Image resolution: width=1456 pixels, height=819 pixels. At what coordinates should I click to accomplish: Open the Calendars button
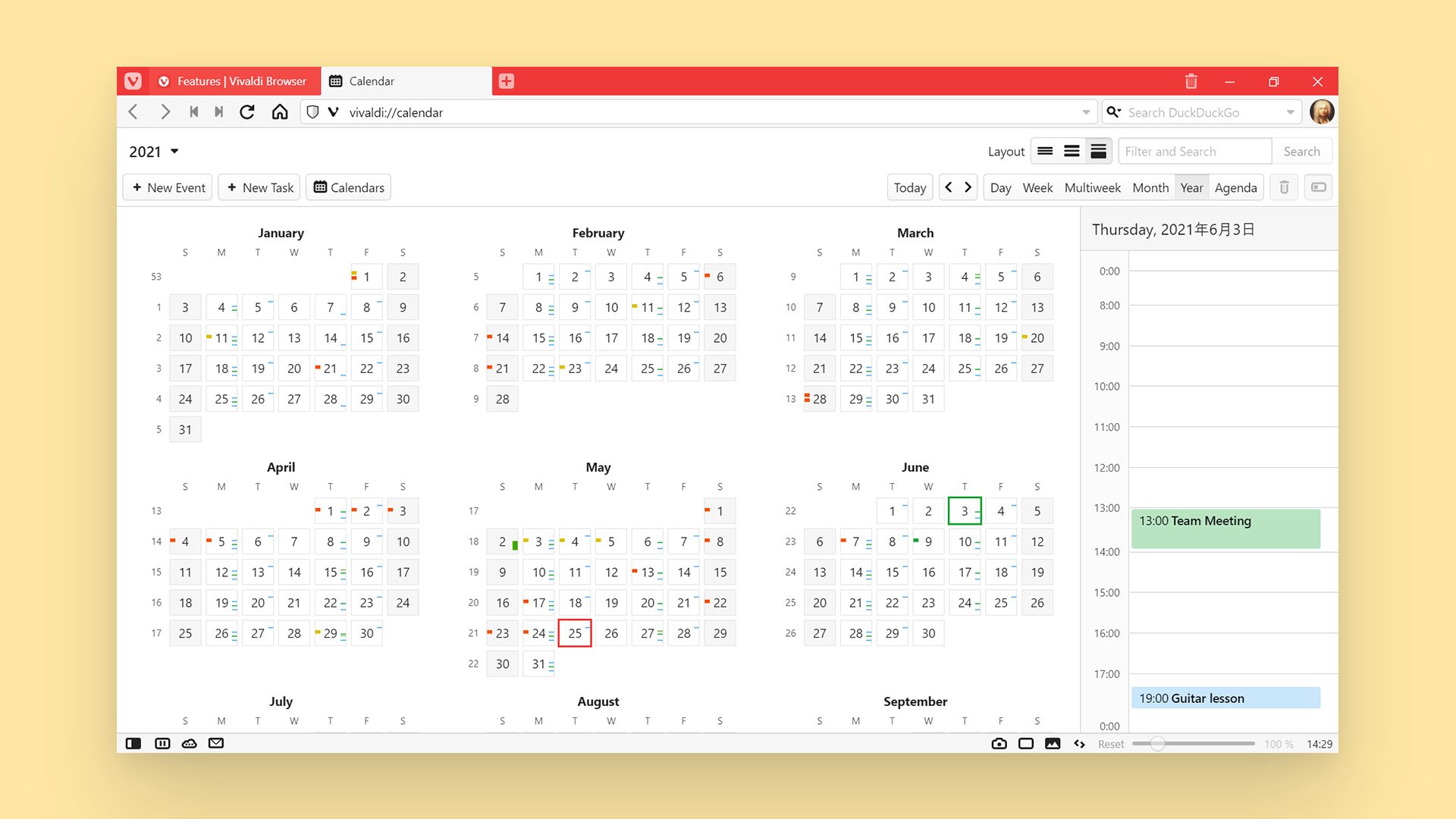pos(348,187)
